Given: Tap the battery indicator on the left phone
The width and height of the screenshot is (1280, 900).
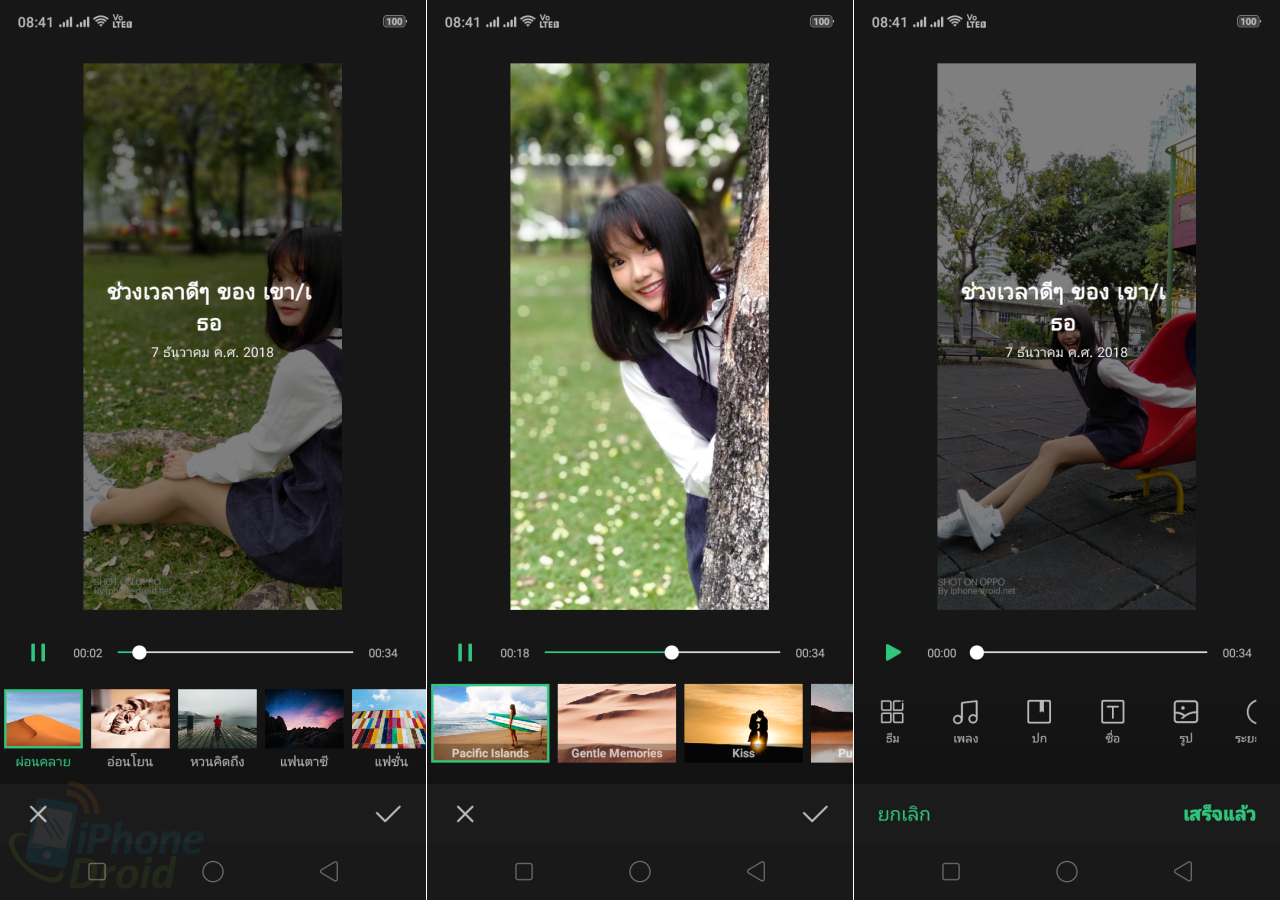Looking at the screenshot, I should [x=395, y=22].
